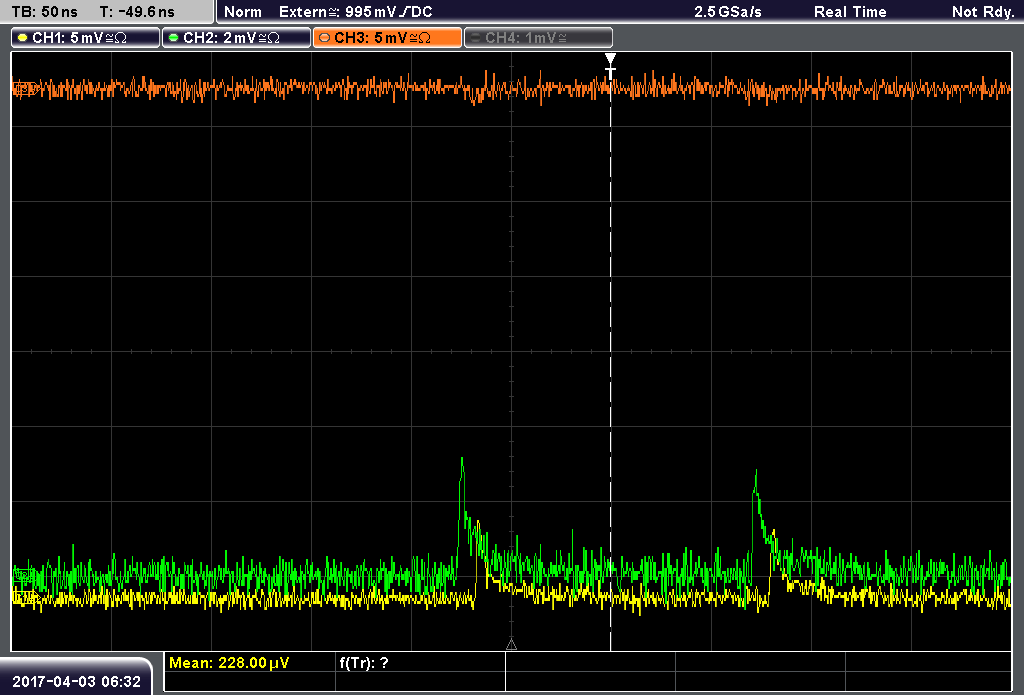Screen dimensions: 1024x695
Task: Click the Norm trigger mode label
Action: tap(243, 12)
